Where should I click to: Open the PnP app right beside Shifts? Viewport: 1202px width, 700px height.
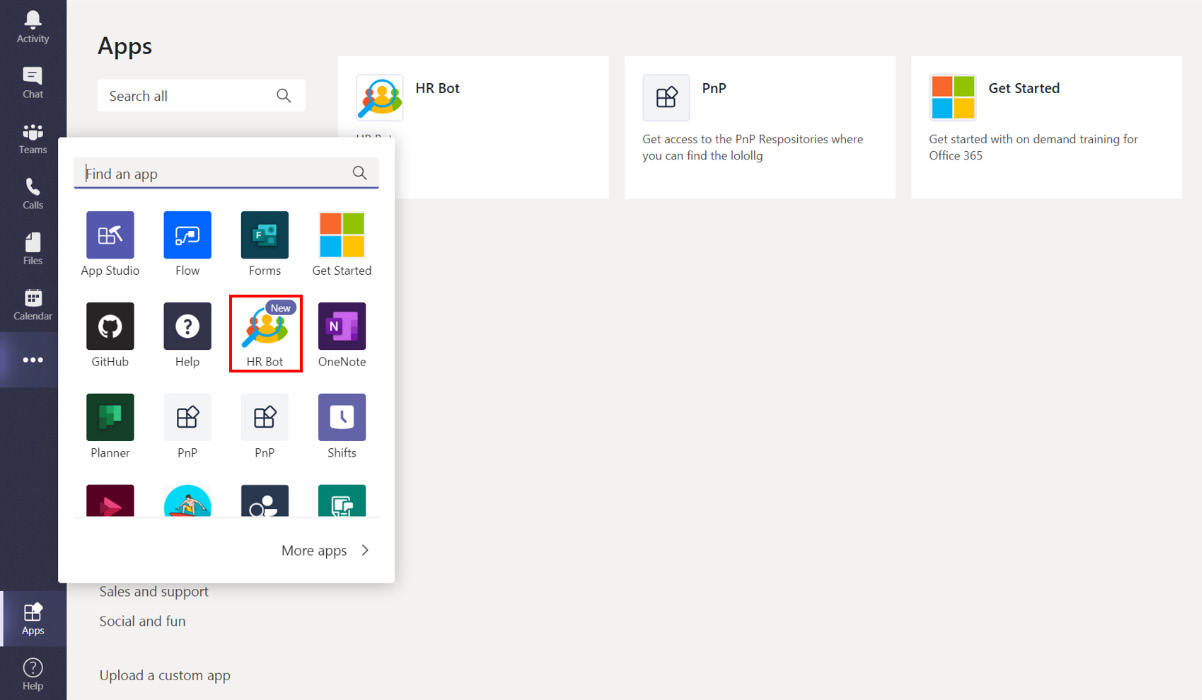coord(265,426)
